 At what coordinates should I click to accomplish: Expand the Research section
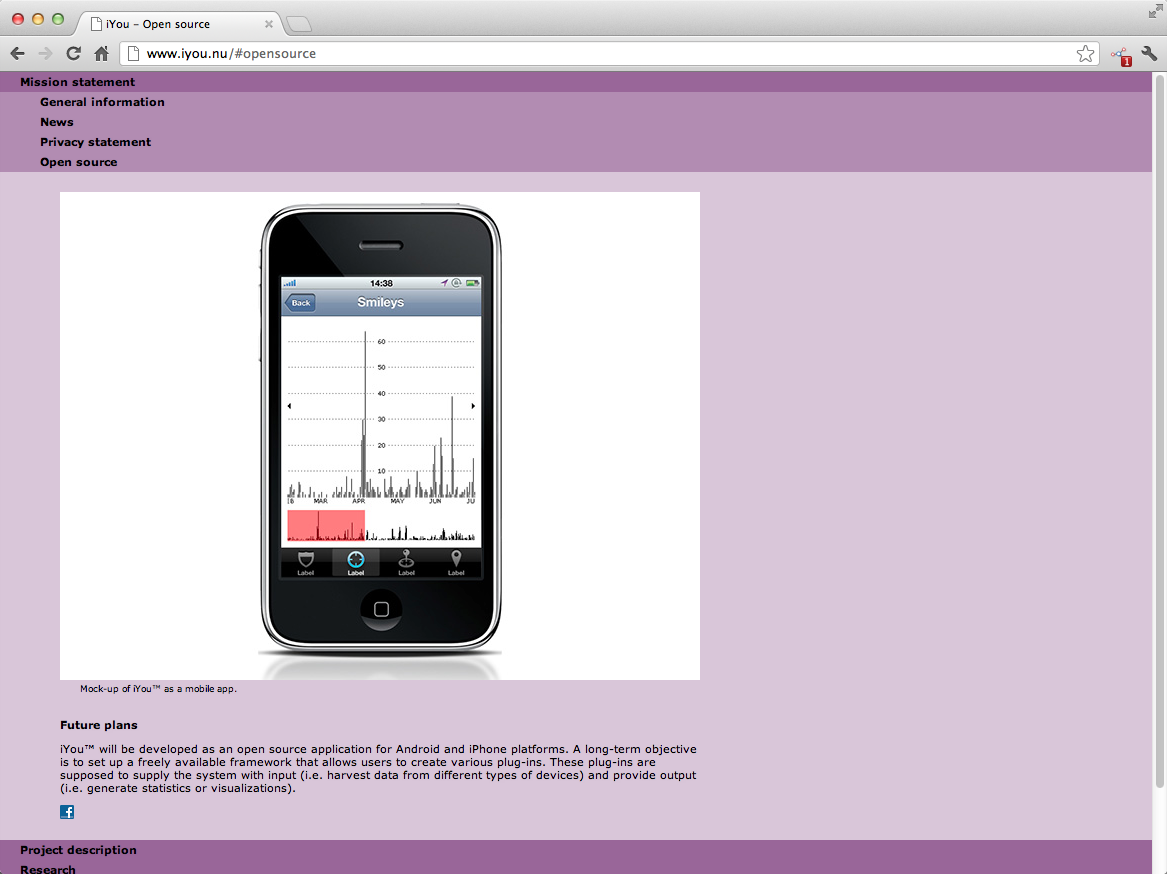(47, 869)
